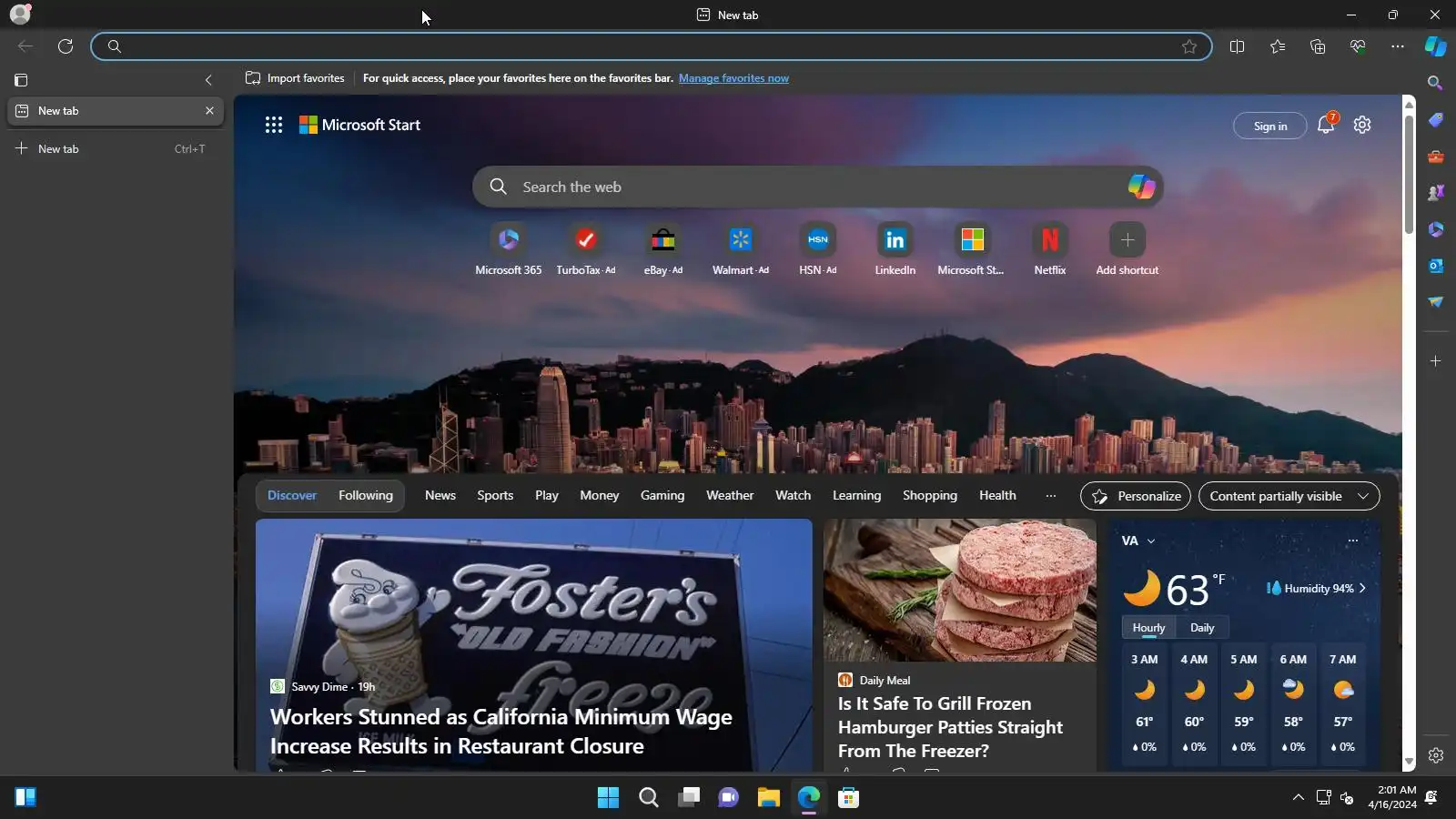Open LinkedIn shortcut tile

(x=895, y=249)
